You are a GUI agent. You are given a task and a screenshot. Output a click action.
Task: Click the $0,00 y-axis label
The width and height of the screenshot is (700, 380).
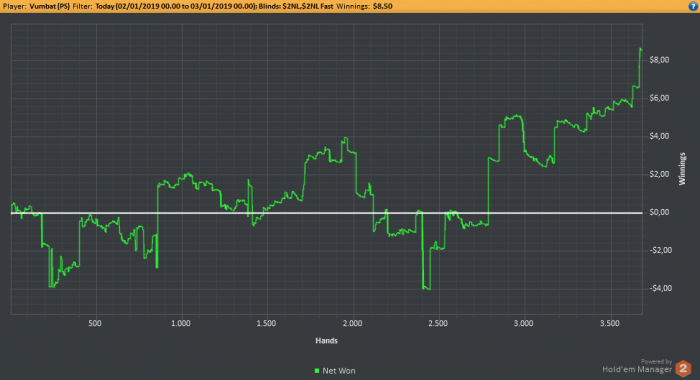659,212
